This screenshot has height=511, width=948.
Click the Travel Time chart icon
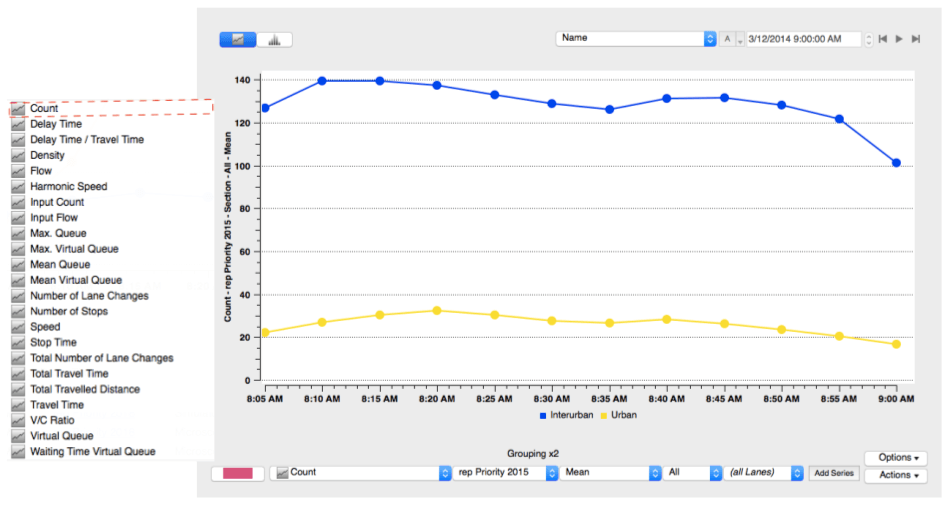(x=18, y=405)
